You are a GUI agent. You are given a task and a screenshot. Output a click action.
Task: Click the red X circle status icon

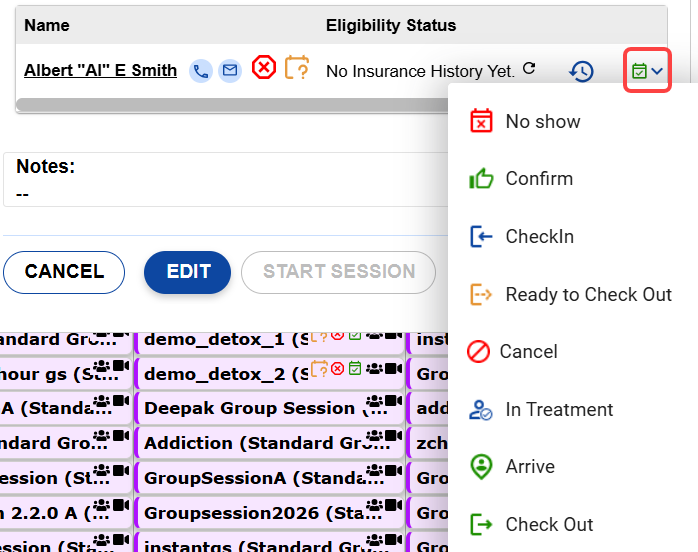(263, 68)
